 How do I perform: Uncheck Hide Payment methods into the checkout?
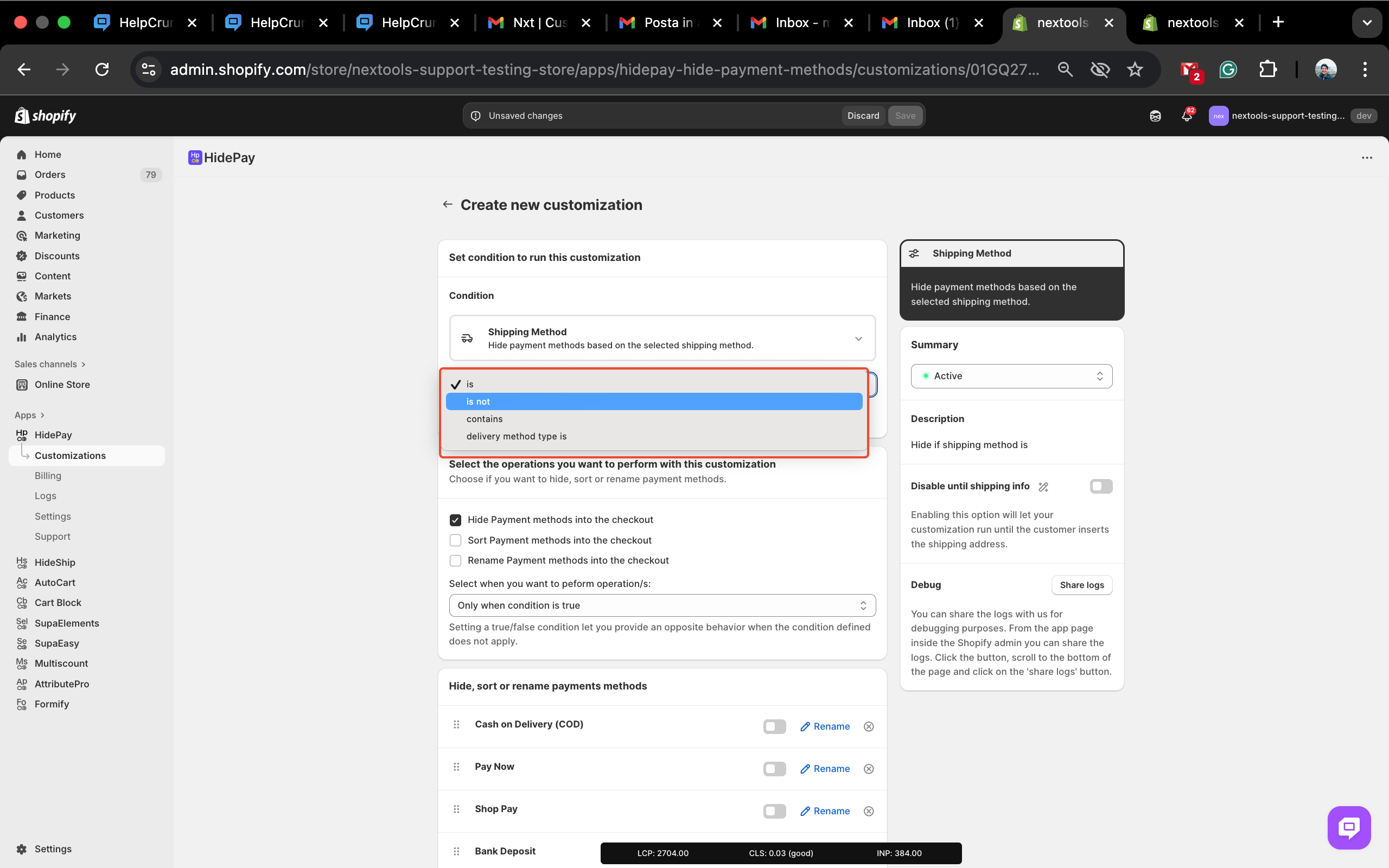(455, 520)
